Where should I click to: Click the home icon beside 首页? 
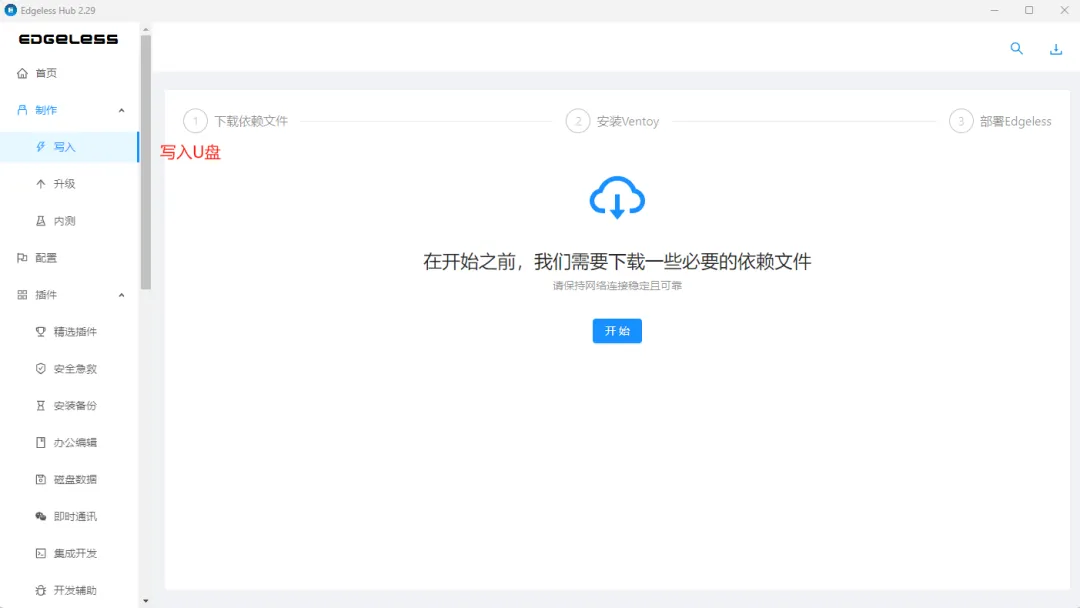coord(22,73)
